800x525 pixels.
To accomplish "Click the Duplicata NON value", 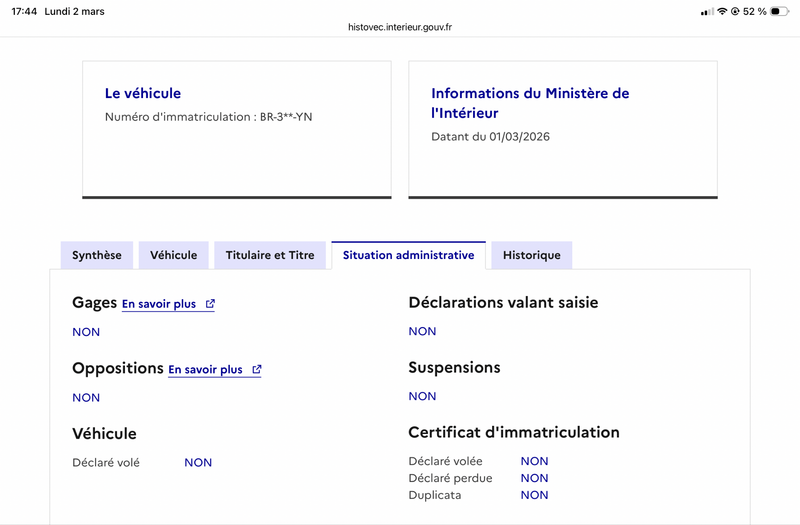I will pyautogui.click(x=534, y=495).
